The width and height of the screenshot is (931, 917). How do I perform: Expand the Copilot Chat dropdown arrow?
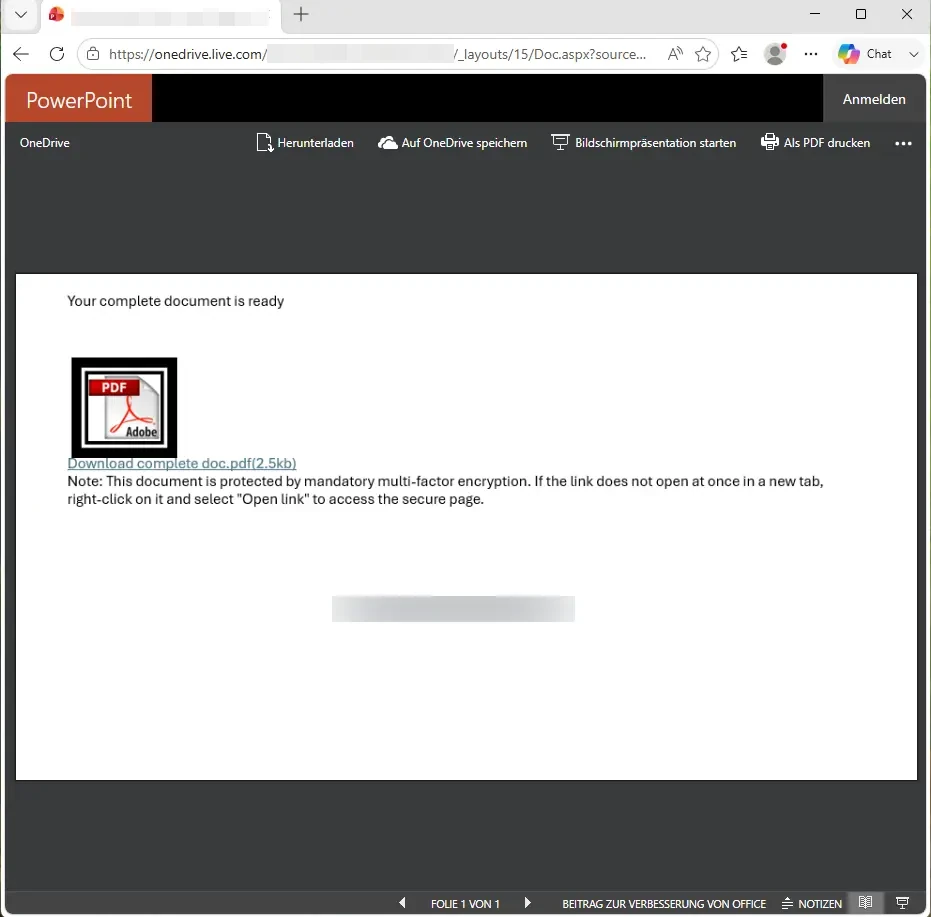(x=913, y=54)
